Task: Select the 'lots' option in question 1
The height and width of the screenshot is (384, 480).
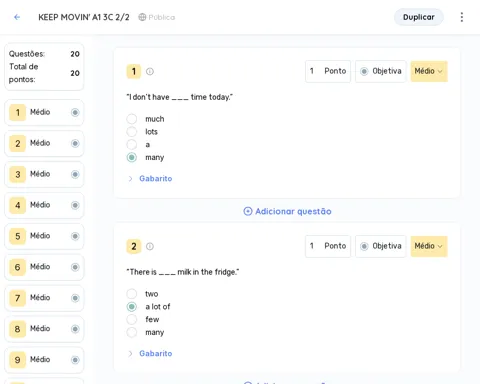Action: coord(132,132)
